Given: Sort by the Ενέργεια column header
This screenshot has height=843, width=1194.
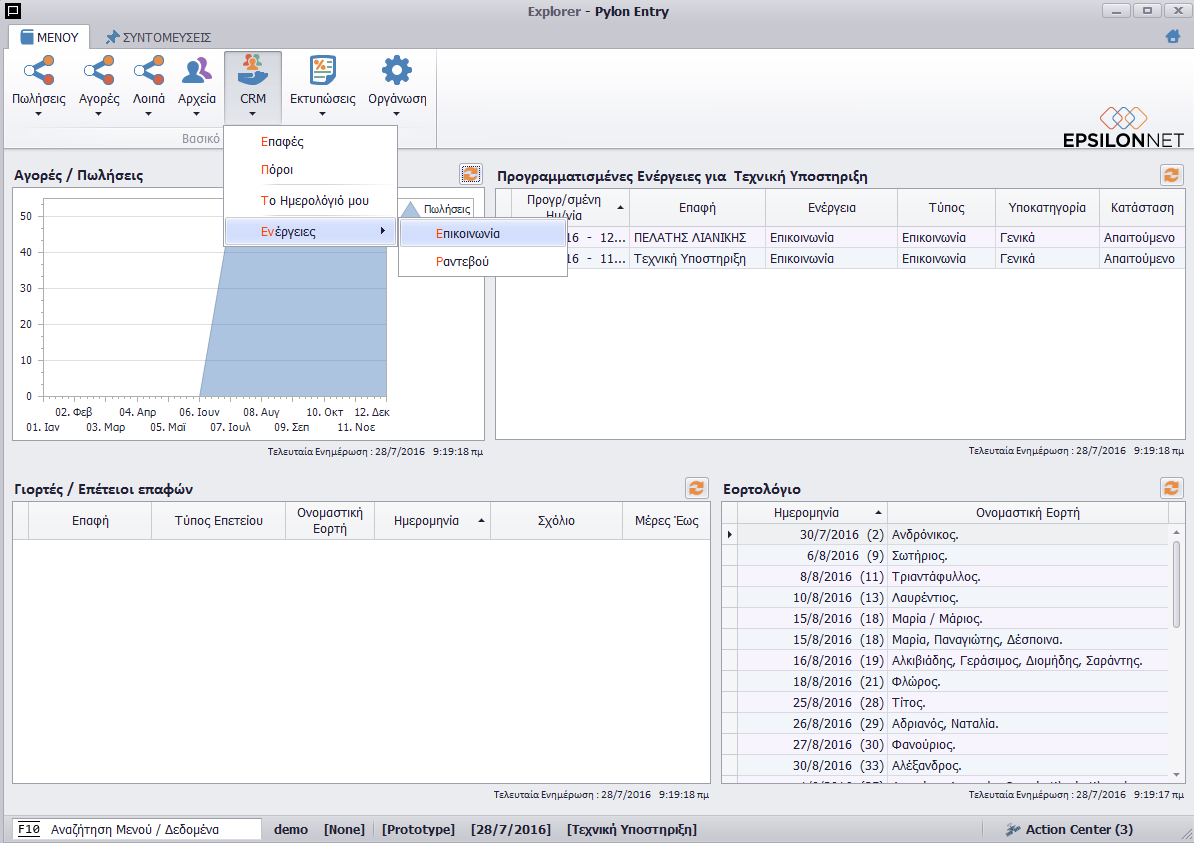Looking at the screenshot, I should point(831,208).
